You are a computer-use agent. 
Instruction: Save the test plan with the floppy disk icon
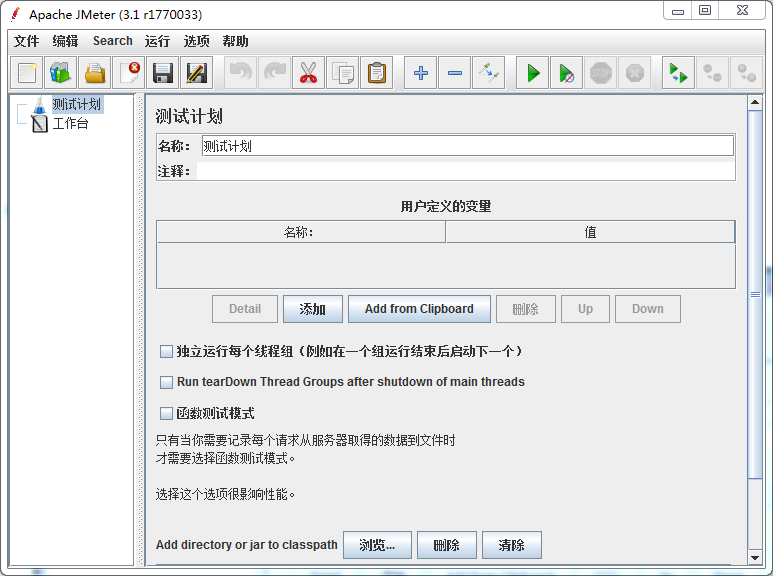162,73
